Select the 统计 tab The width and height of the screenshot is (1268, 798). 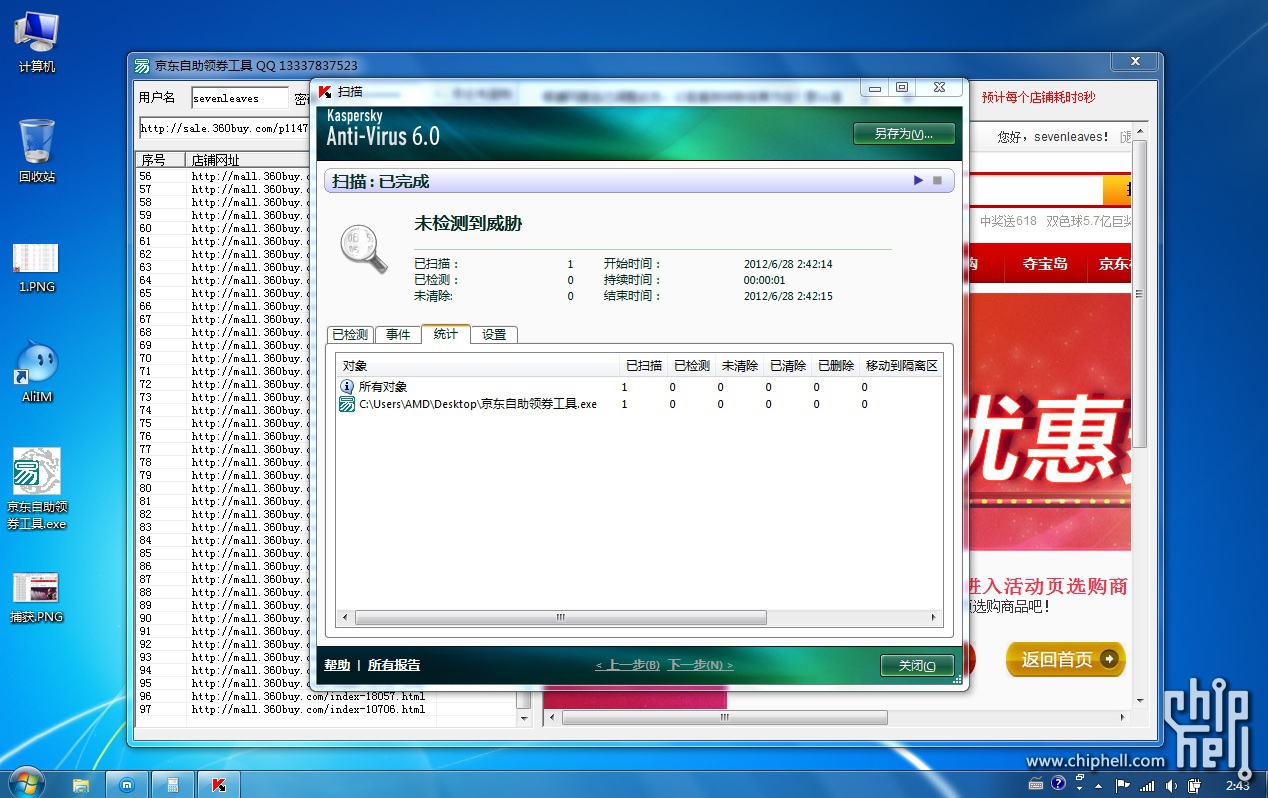pyautogui.click(x=446, y=333)
